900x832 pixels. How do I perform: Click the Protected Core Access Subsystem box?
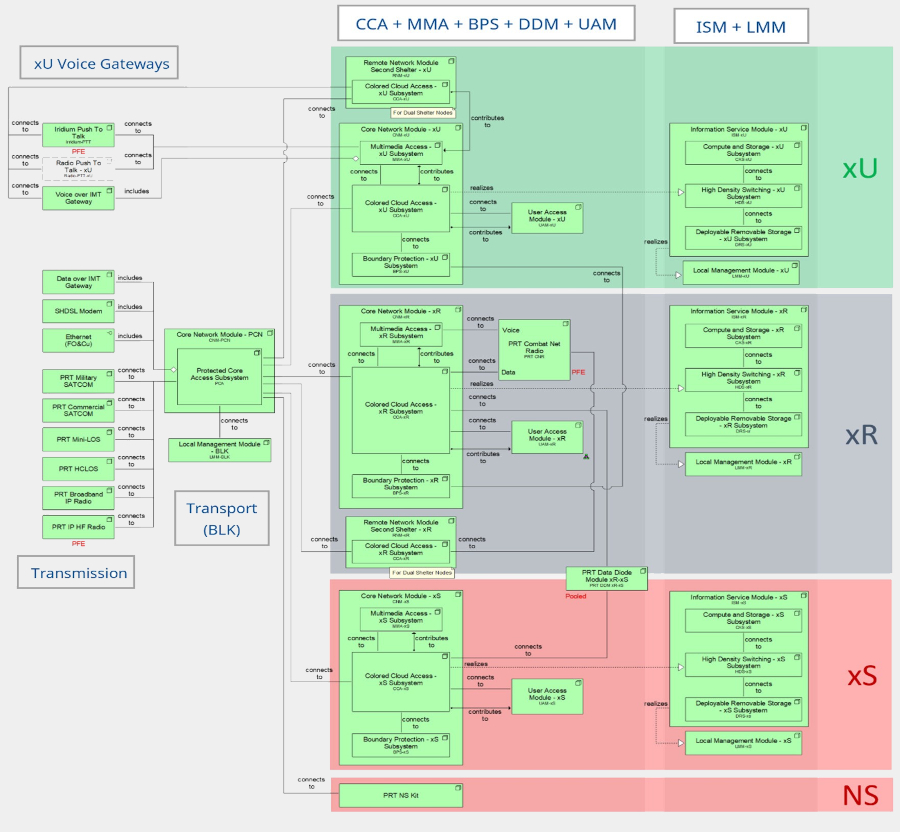[x=219, y=377]
